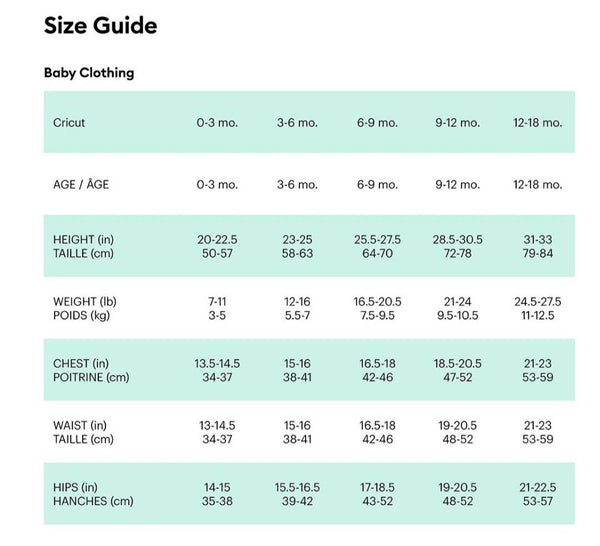This screenshot has height=546, width=600.
Task: Select the 7-11 weight cell
Action: (217, 302)
